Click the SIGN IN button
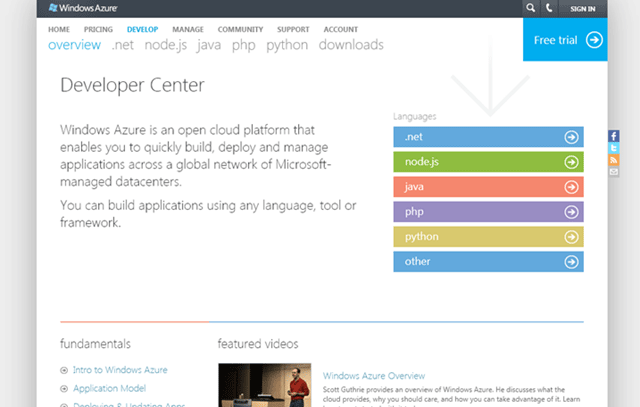Screen dimensions: 640x407 coord(582,9)
